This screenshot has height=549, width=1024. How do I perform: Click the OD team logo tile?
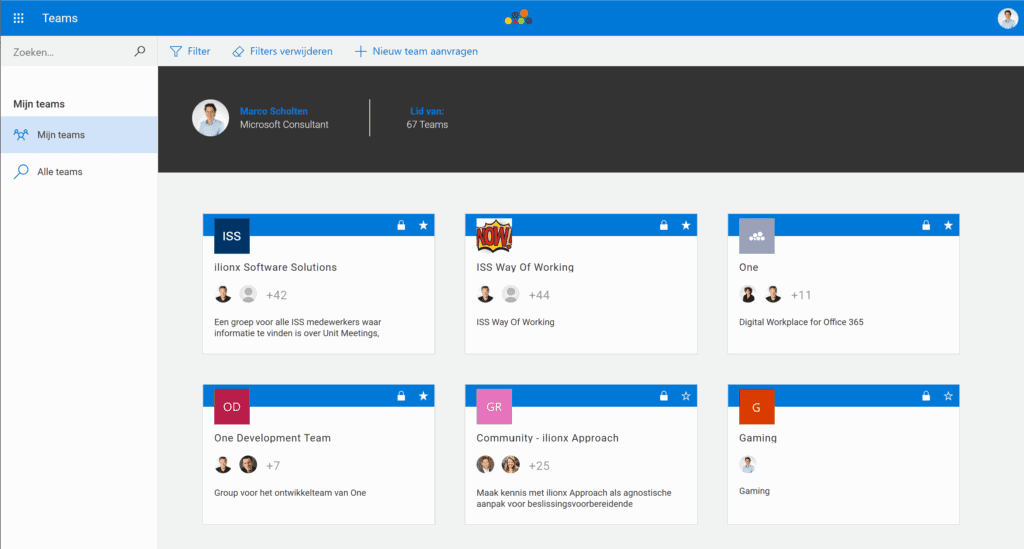[x=232, y=407]
